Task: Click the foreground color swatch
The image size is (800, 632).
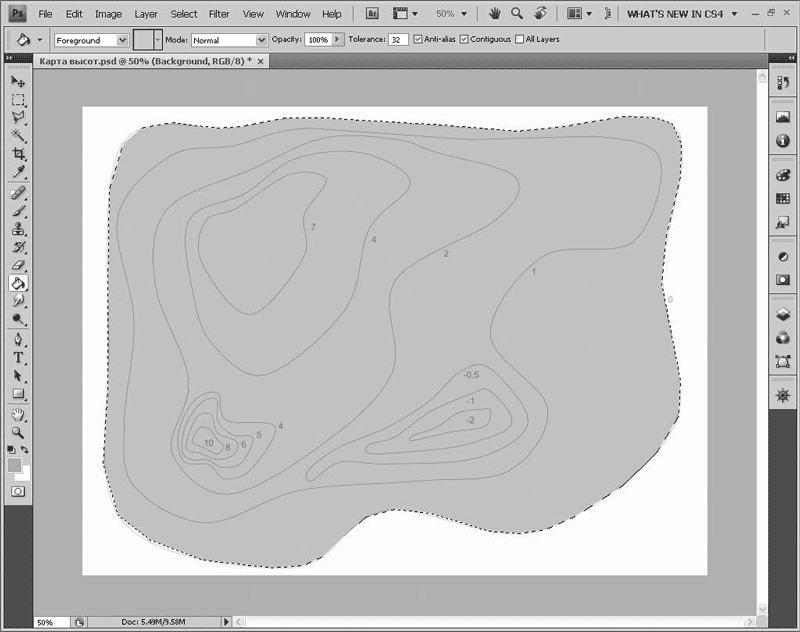Action: tap(14, 466)
